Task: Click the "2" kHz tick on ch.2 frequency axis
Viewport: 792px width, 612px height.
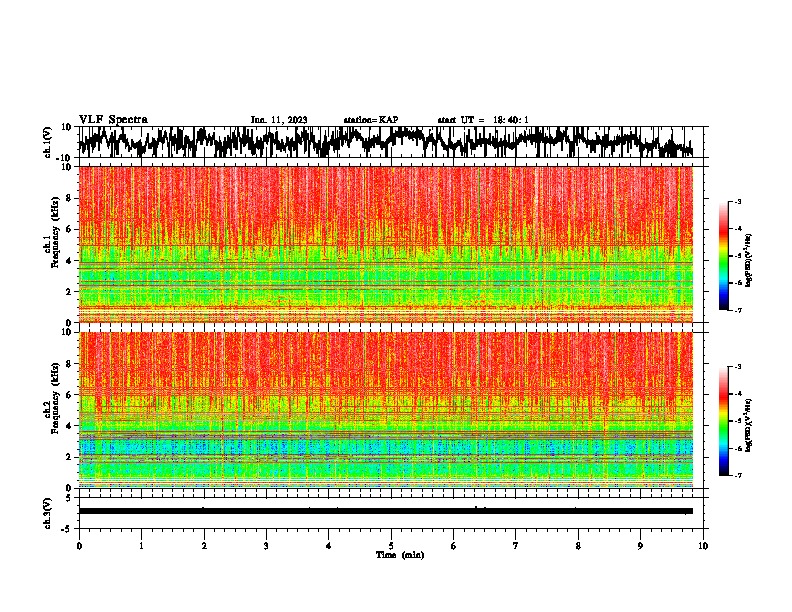Action: [69, 457]
